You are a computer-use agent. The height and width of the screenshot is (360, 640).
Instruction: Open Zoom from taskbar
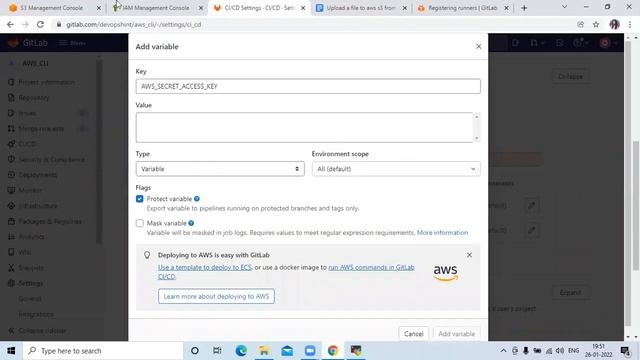click(x=310, y=351)
